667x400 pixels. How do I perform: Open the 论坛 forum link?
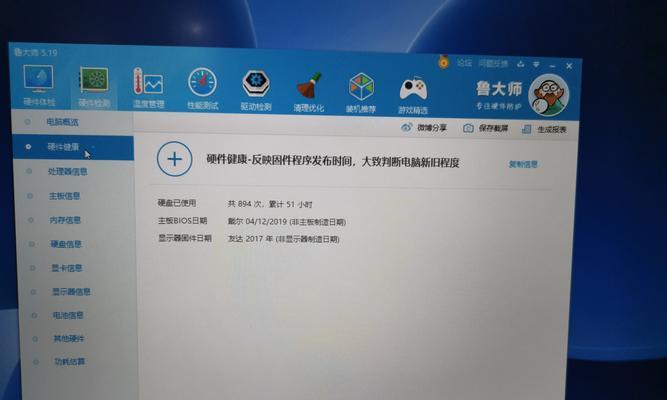[465, 63]
